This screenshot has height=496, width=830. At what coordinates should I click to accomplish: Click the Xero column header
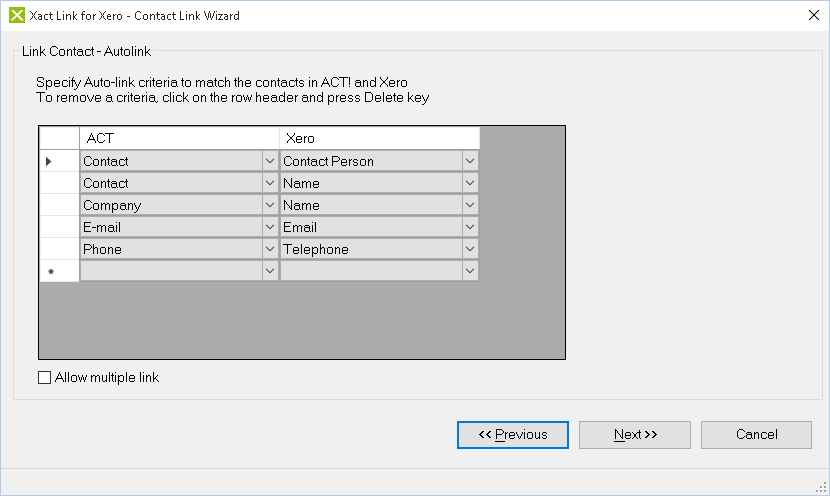point(379,138)
